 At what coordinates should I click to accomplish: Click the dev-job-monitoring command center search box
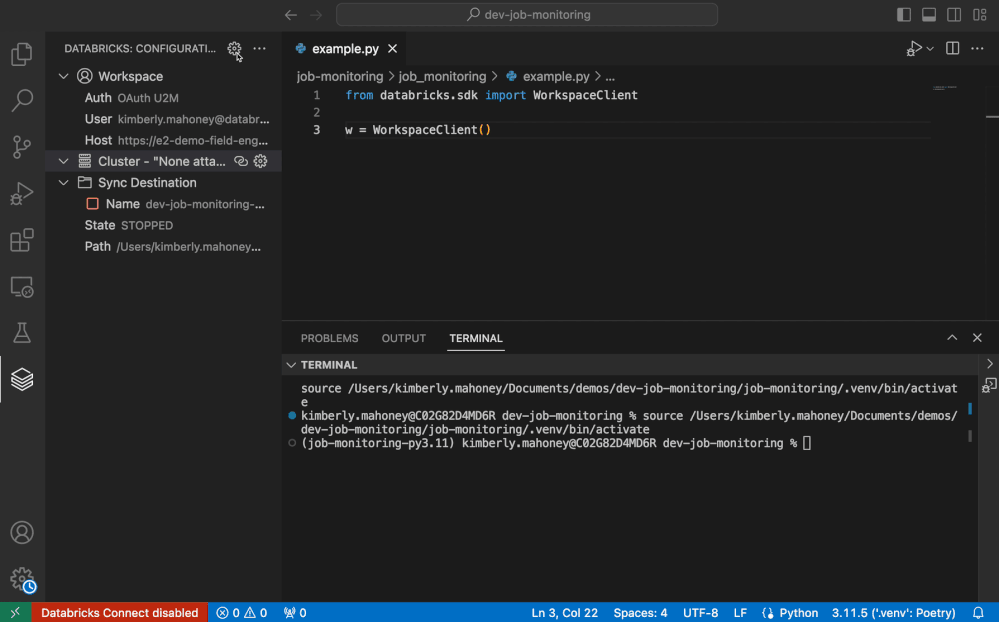pyautogui.click(x=527, y=15)
